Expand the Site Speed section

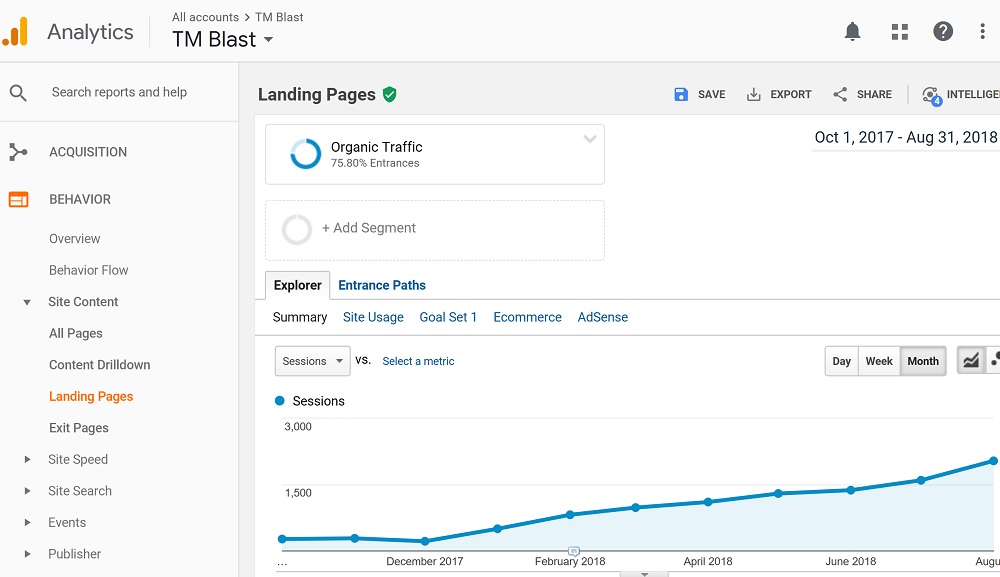(27, 460)
